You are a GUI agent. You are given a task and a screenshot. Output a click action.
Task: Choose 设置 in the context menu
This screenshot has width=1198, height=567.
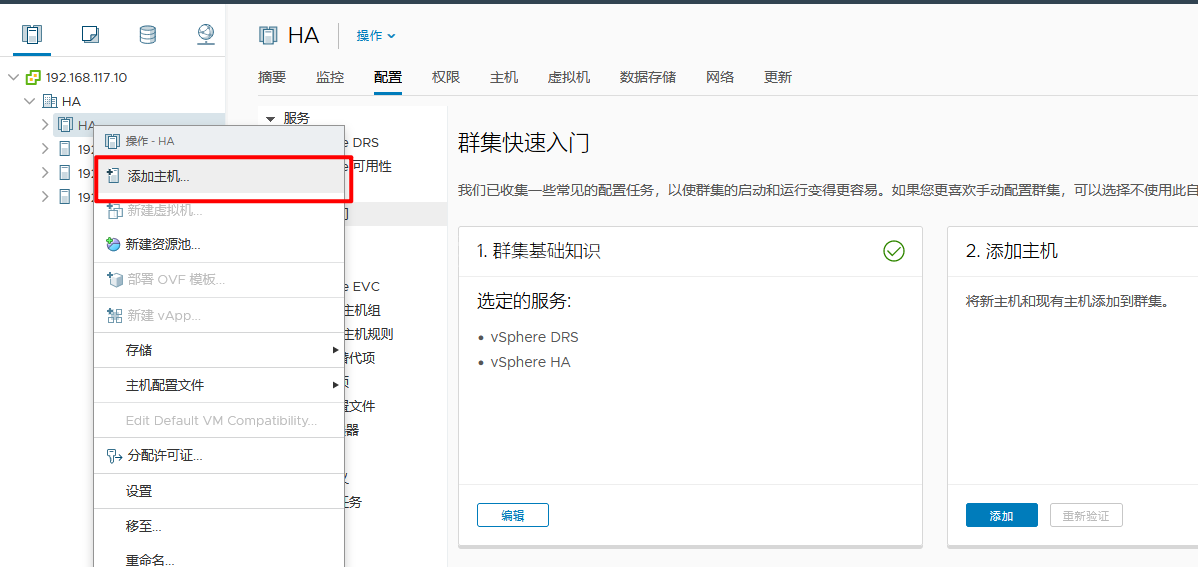coord(139,491)
